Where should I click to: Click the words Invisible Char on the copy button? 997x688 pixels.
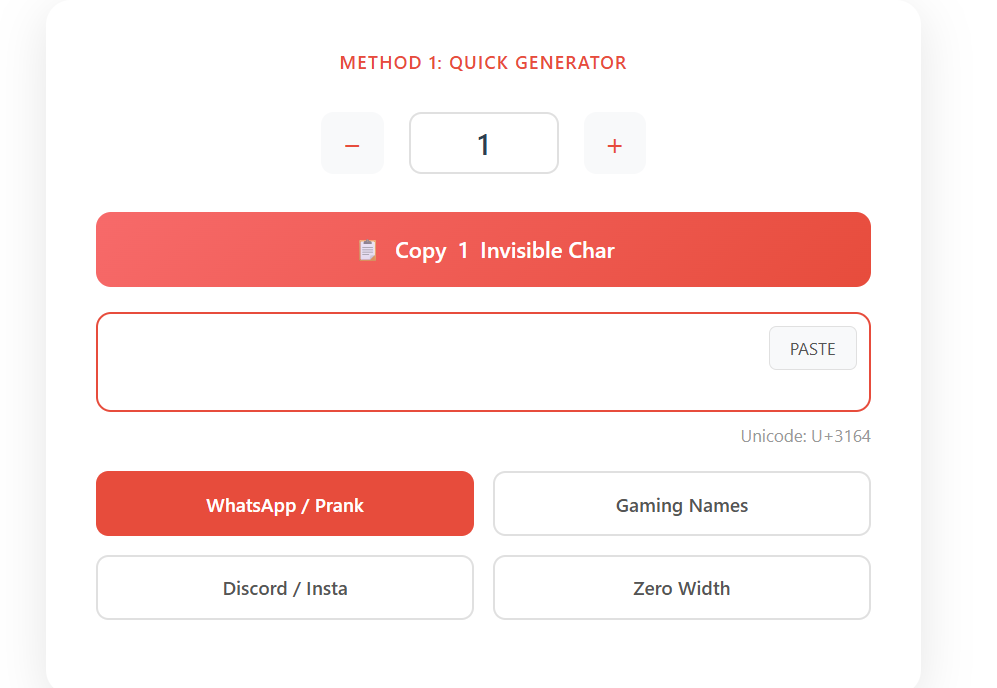click(x=547, y=250)
